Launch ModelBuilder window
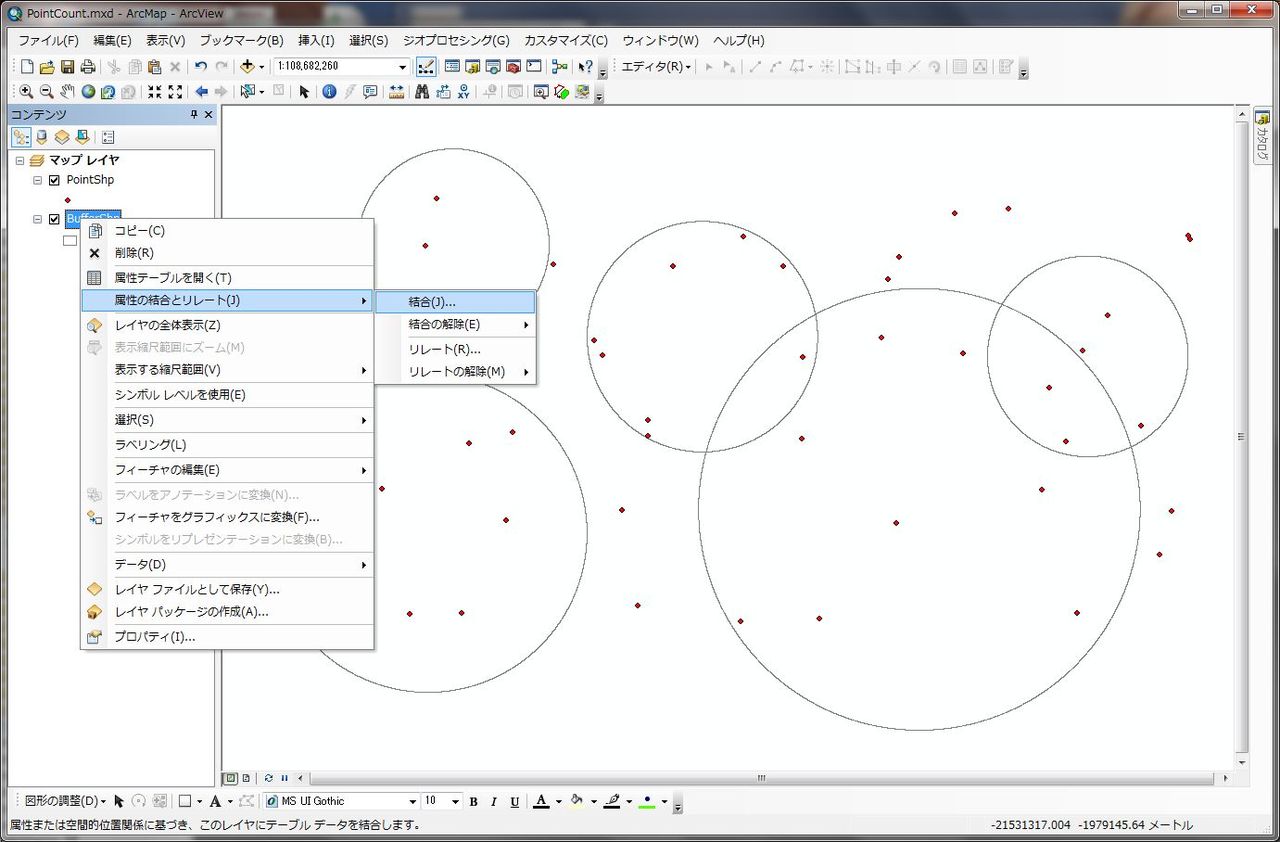 (x=559, y=67)
